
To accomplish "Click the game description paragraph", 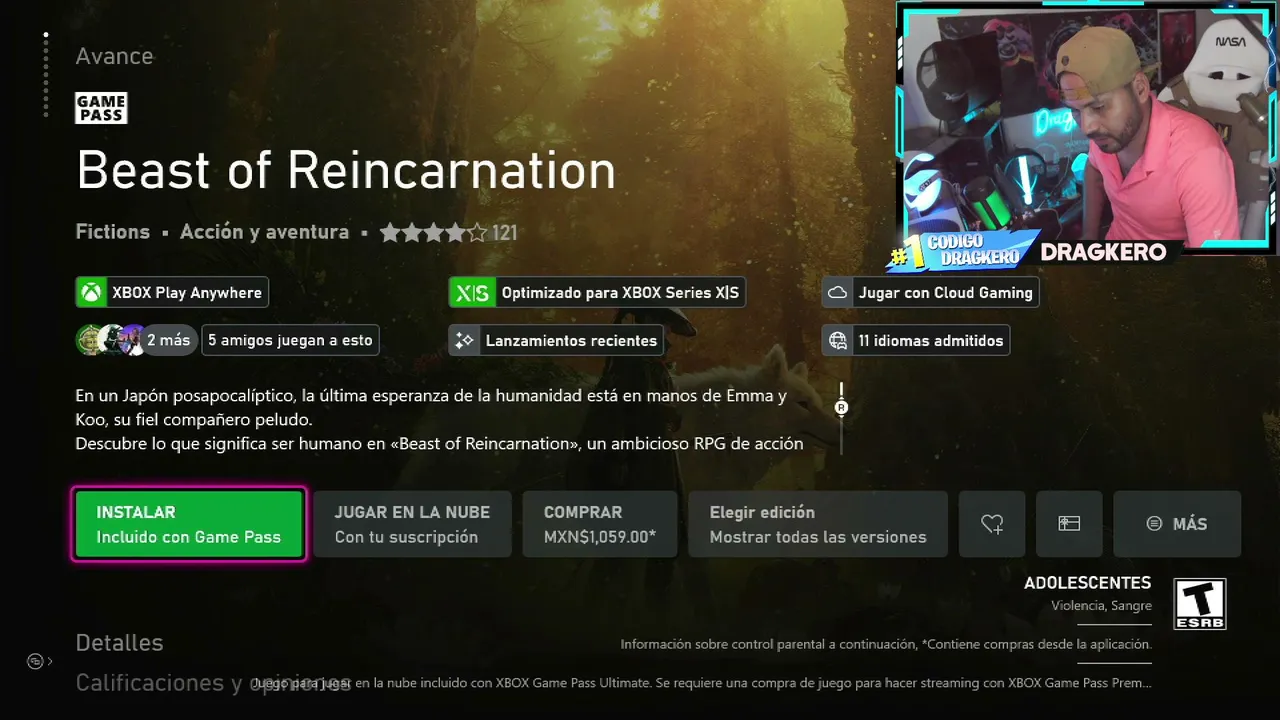I will click(440, 419).
